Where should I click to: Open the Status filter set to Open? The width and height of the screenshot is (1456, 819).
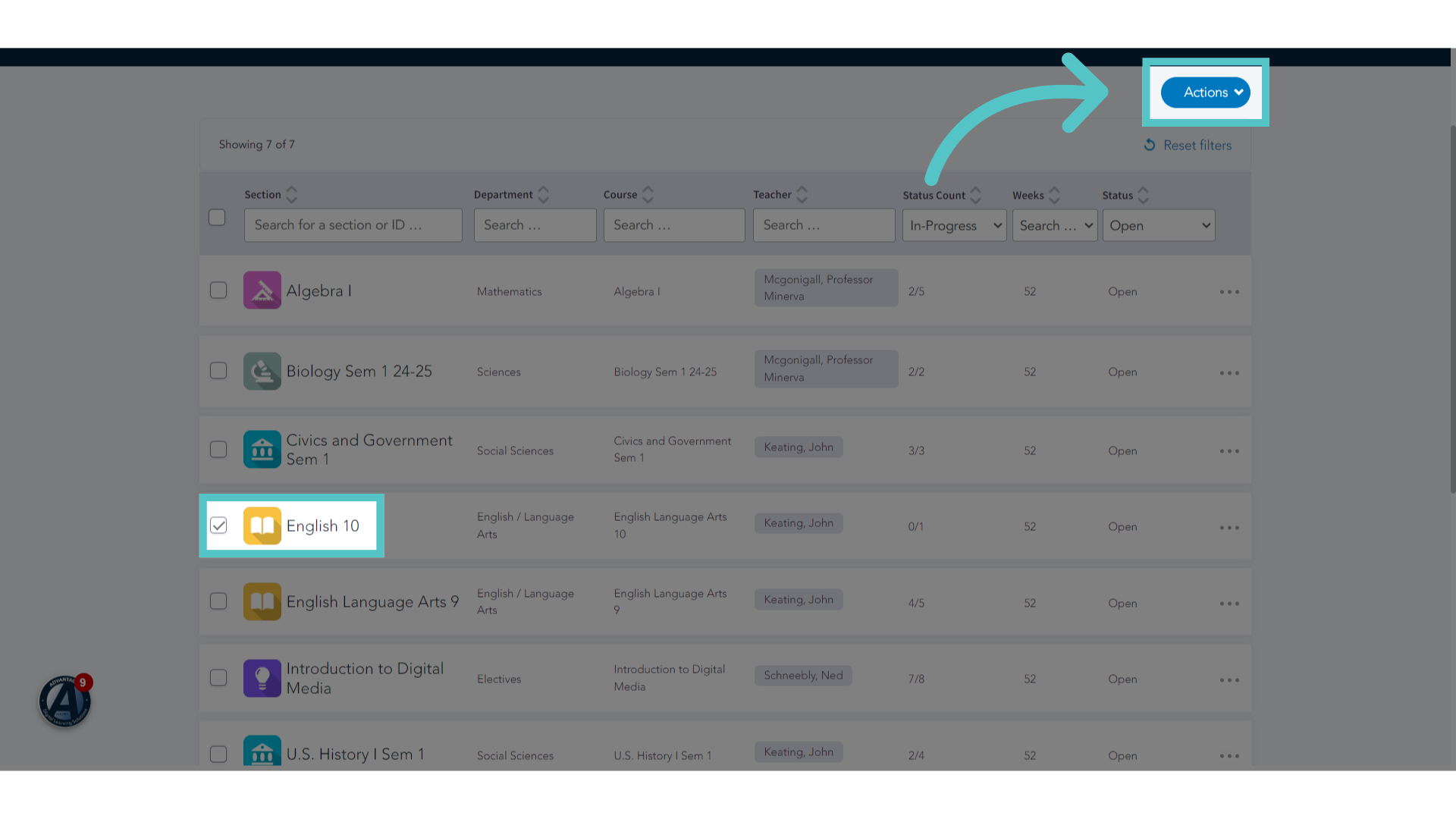[1159, 225]
